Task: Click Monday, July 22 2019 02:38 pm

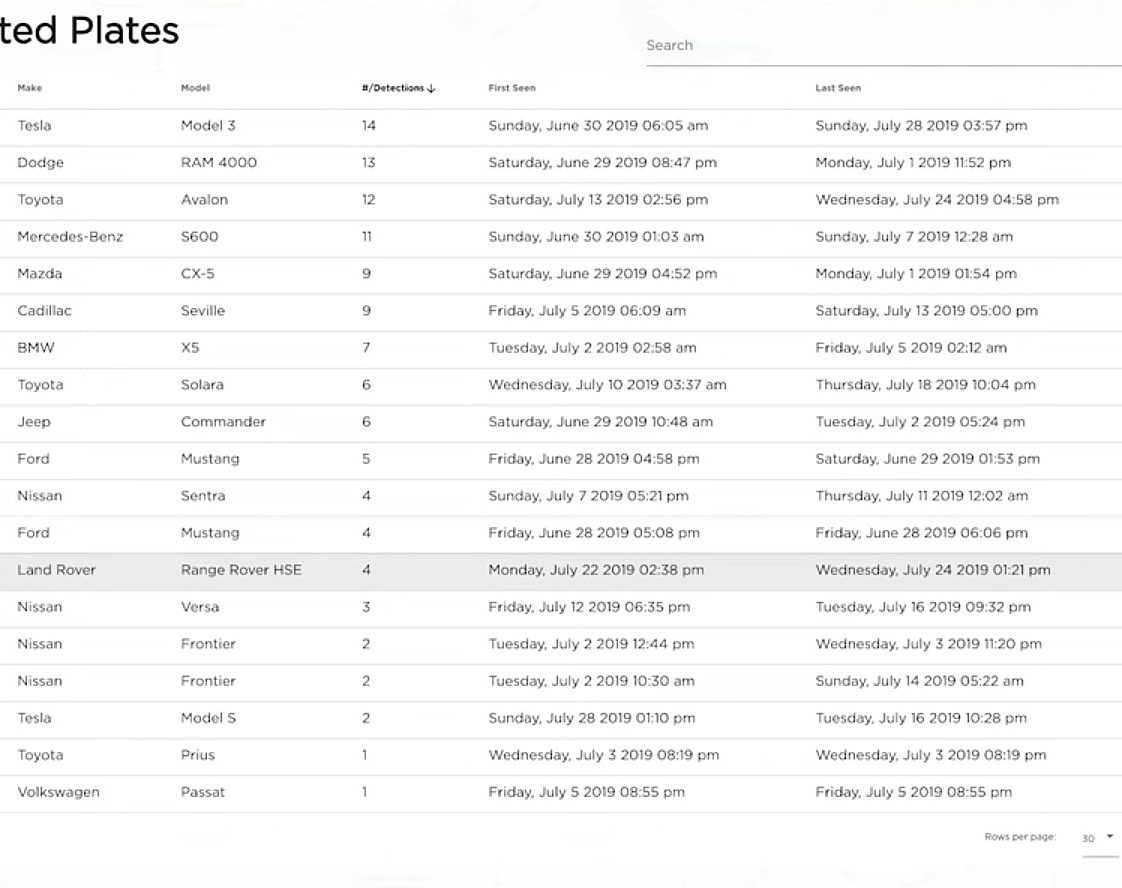Action: 596,570
